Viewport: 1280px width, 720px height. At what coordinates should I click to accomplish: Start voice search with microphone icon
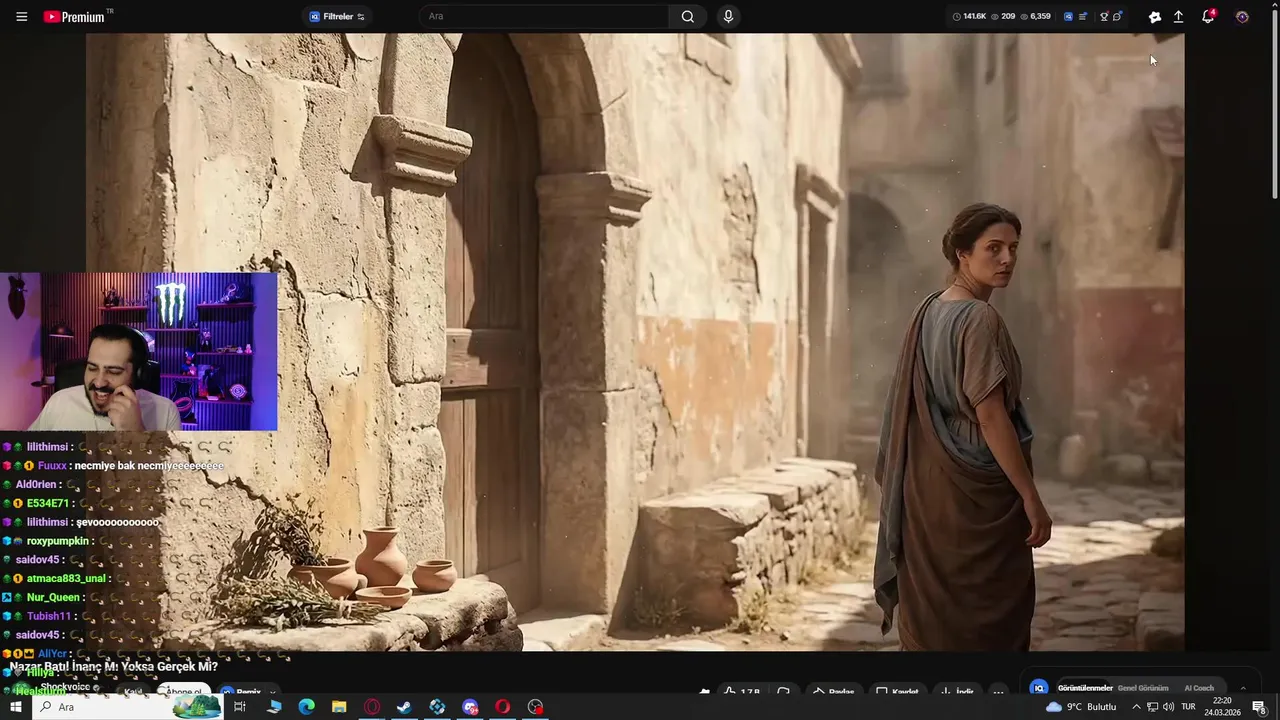(728, 16)
